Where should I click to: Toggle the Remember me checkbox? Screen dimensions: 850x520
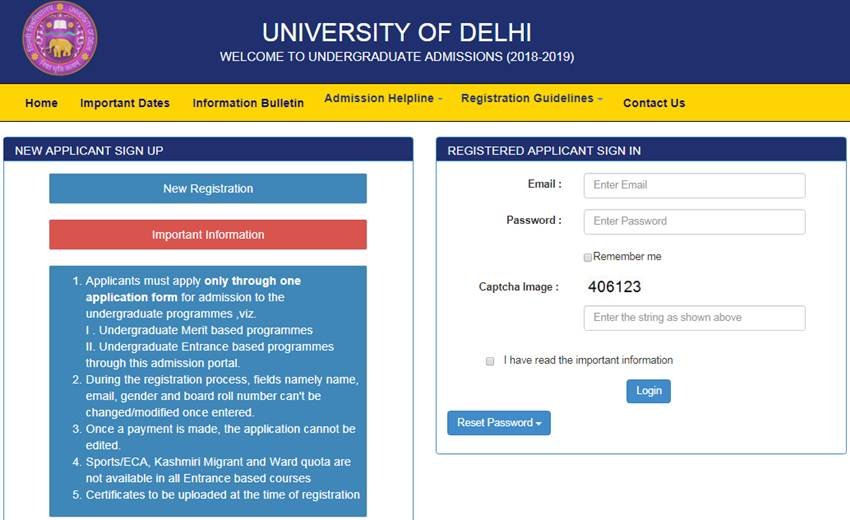(x=588, y=257)
